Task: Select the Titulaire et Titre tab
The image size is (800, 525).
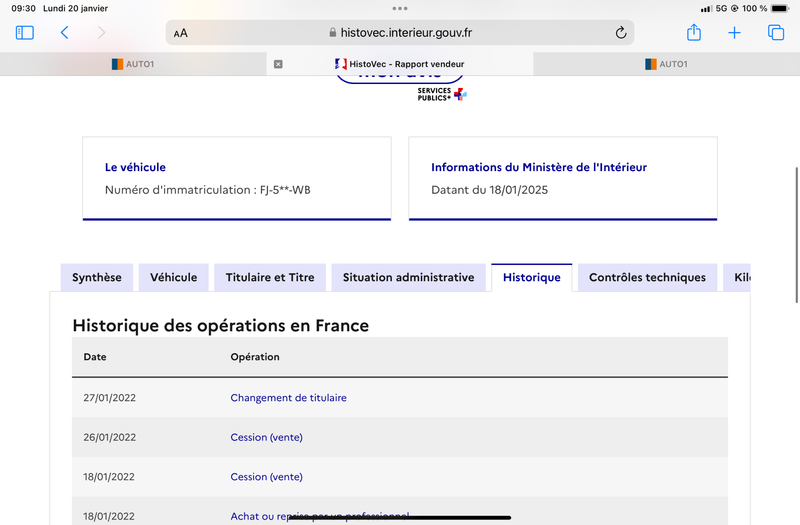Action: click(270, 278)
